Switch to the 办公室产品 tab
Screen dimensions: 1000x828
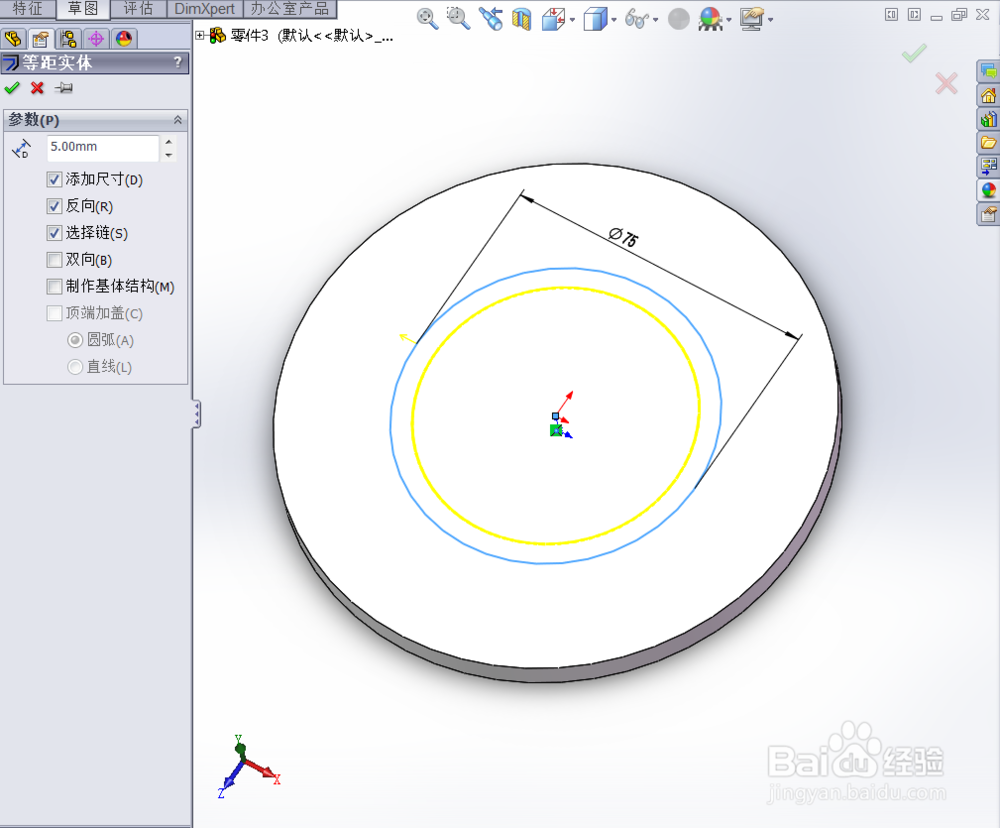point(290,8)
